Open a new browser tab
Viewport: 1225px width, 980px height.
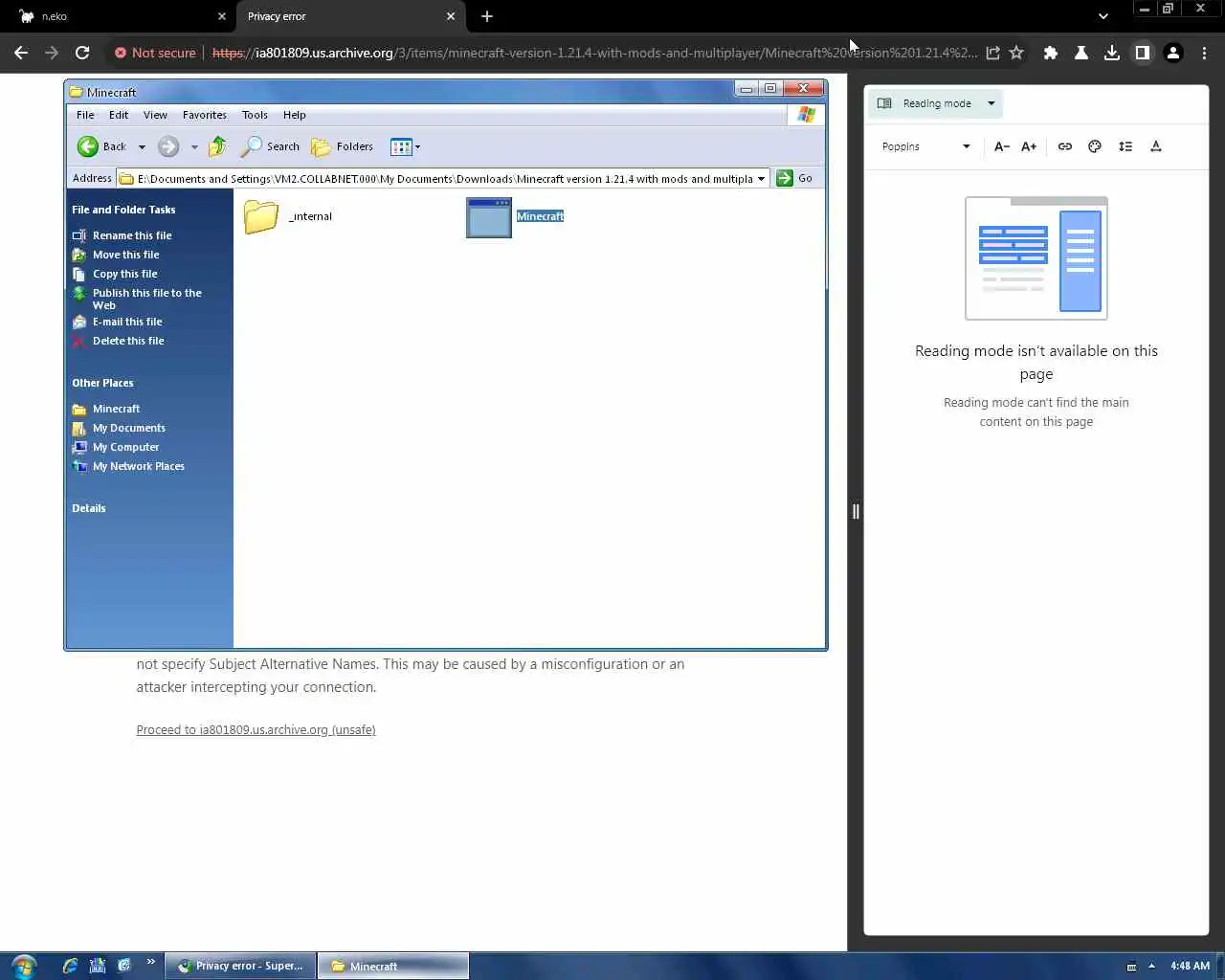[487, 16]
